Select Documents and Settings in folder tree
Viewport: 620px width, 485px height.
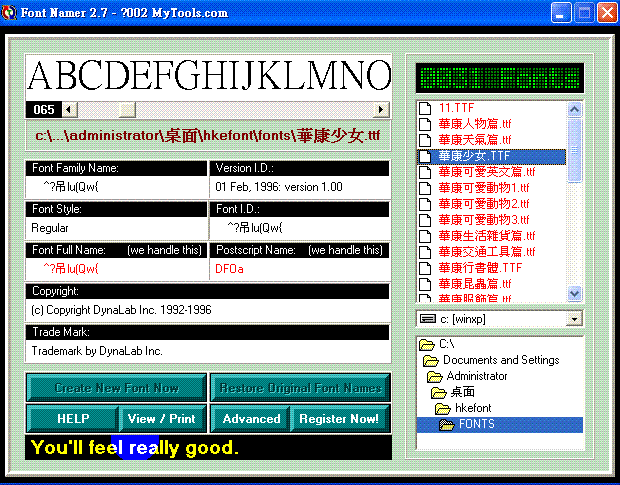click(x=501, y=360)
